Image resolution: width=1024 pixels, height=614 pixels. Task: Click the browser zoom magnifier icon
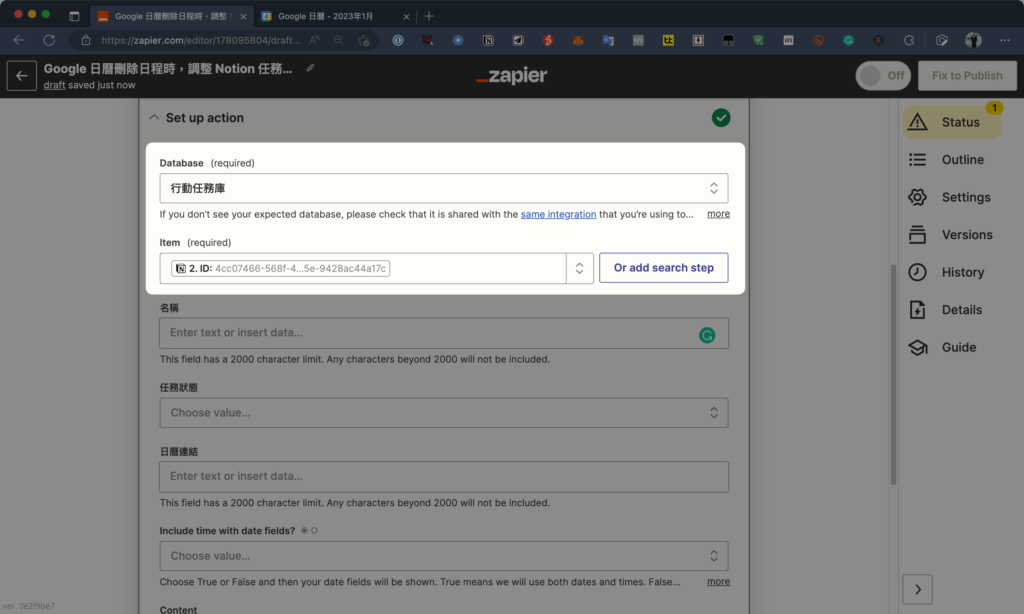tap(338, 40)
